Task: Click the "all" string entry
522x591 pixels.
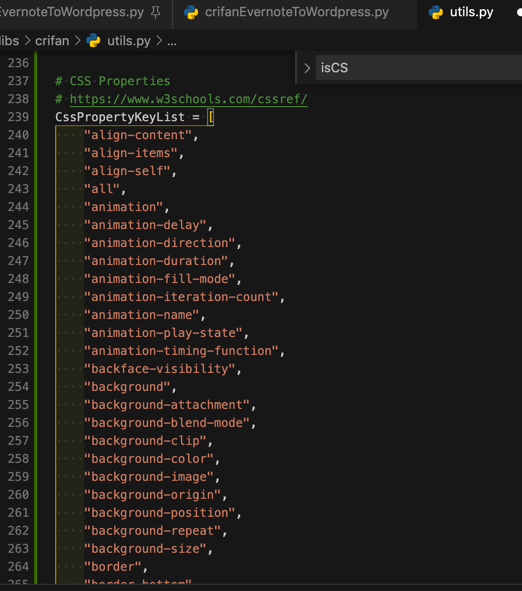Action: pyautogui.click(x=102, y=189)
